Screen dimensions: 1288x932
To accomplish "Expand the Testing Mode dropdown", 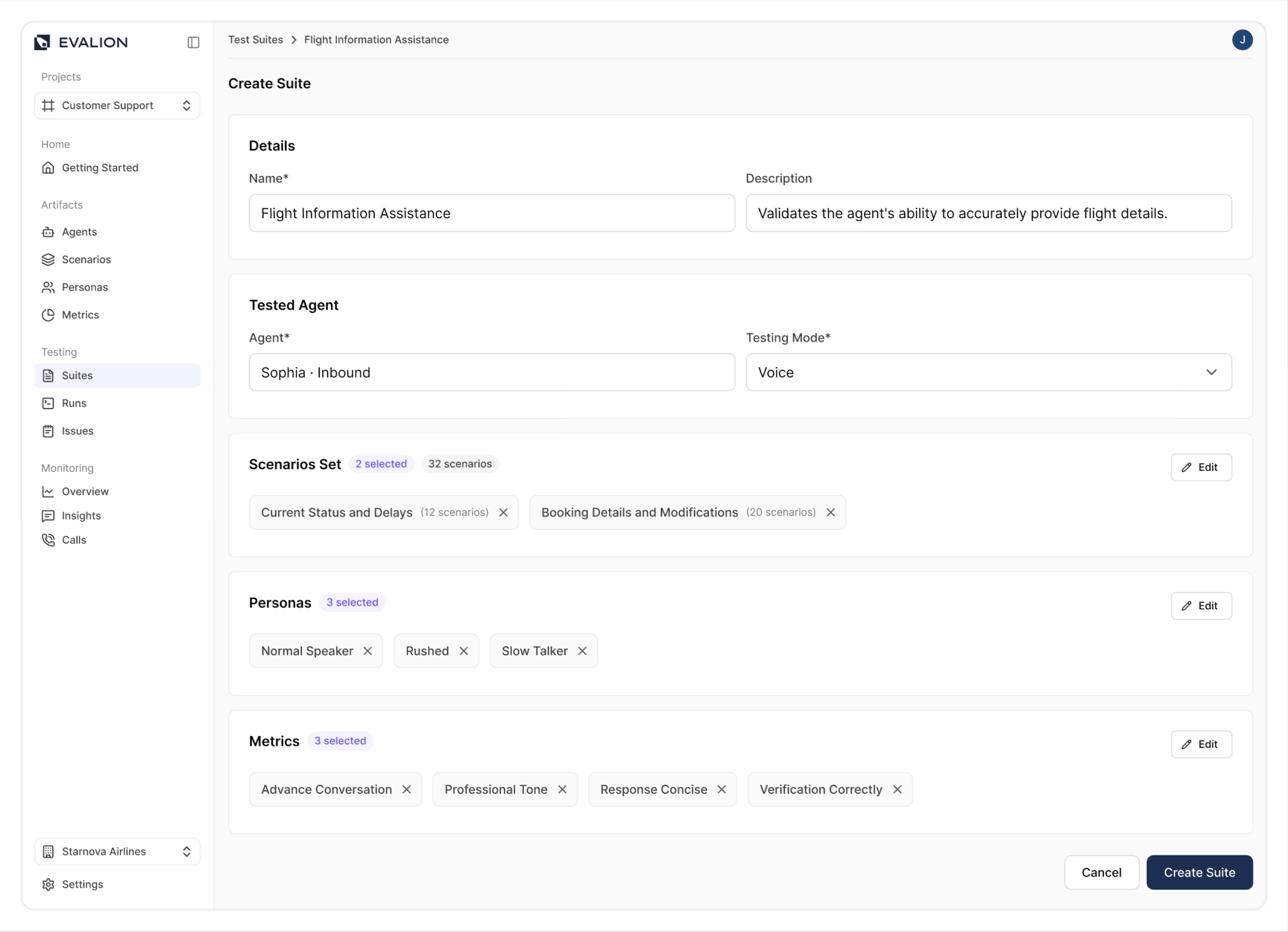I will pos(1213,373).
